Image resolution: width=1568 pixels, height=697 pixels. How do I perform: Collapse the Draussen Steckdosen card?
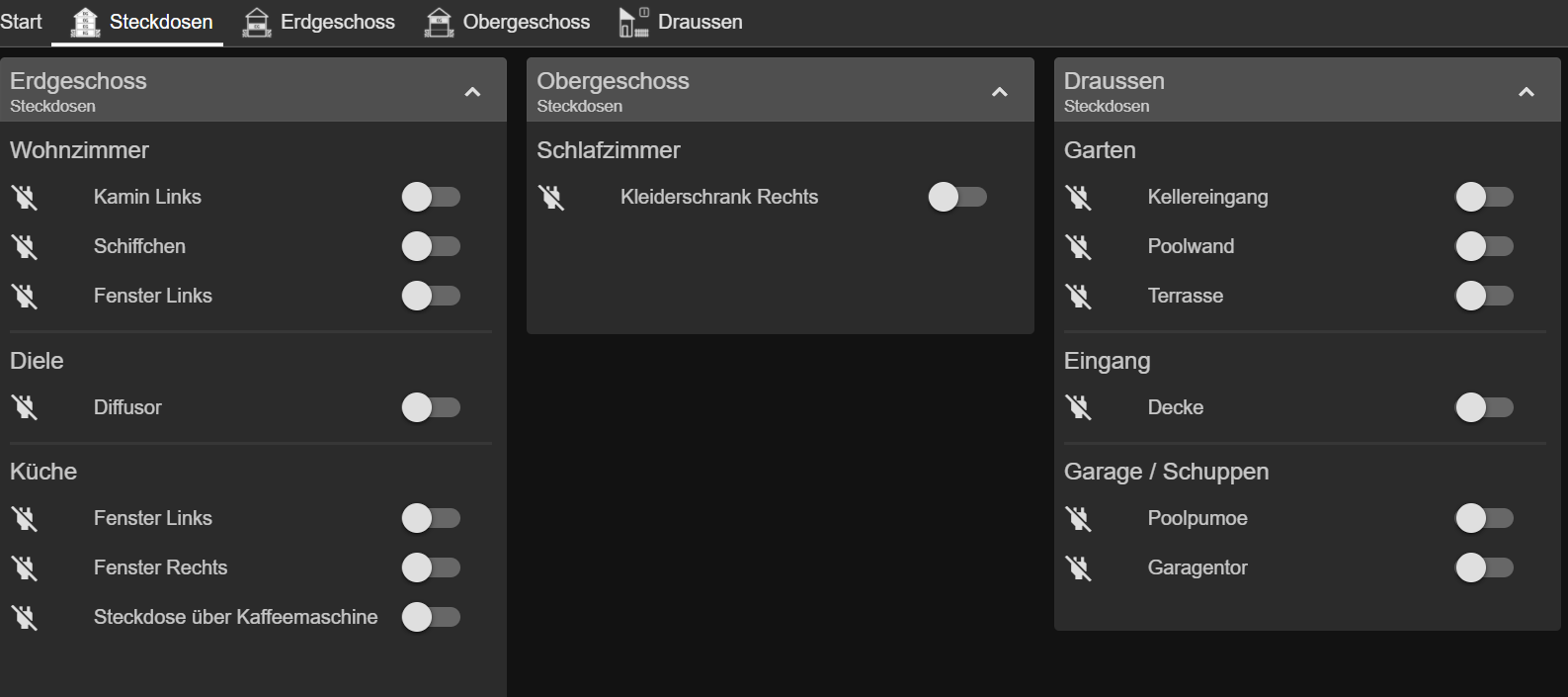1527,92
